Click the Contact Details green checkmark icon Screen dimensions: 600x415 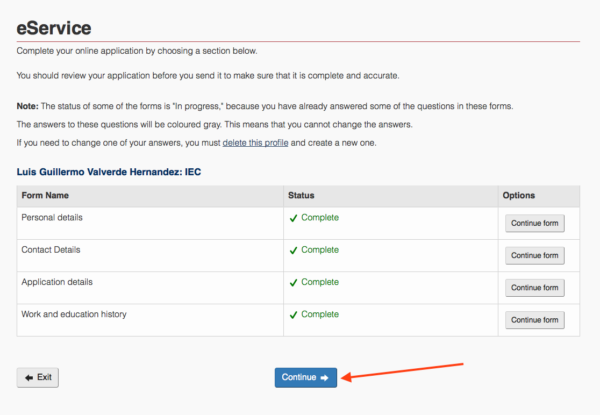click(293, 250)
